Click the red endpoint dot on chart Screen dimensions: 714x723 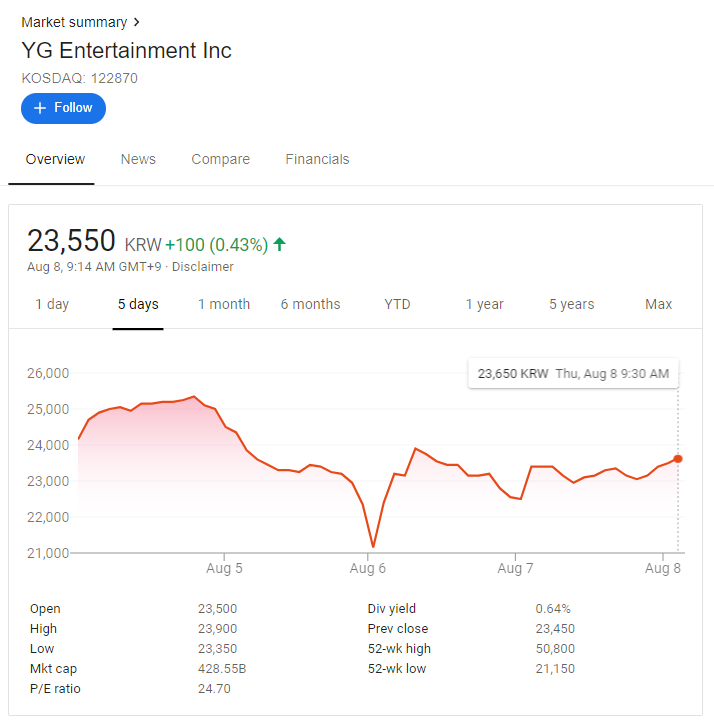click(x=678, y=458)
